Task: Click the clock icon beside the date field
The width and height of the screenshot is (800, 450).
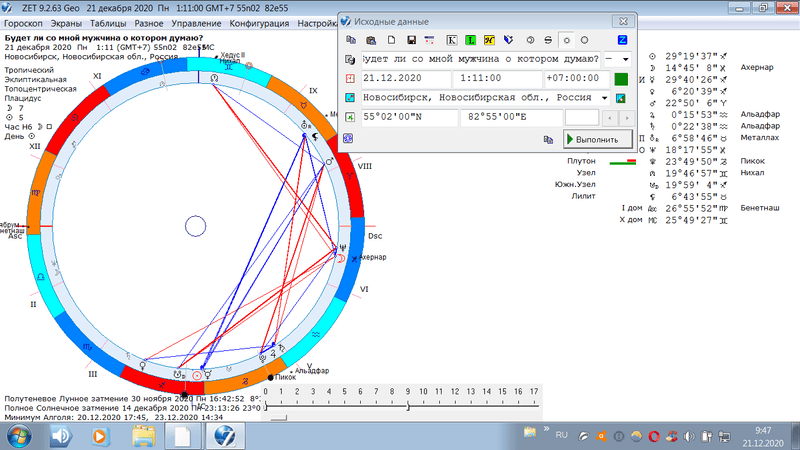Action: (350, 78)
